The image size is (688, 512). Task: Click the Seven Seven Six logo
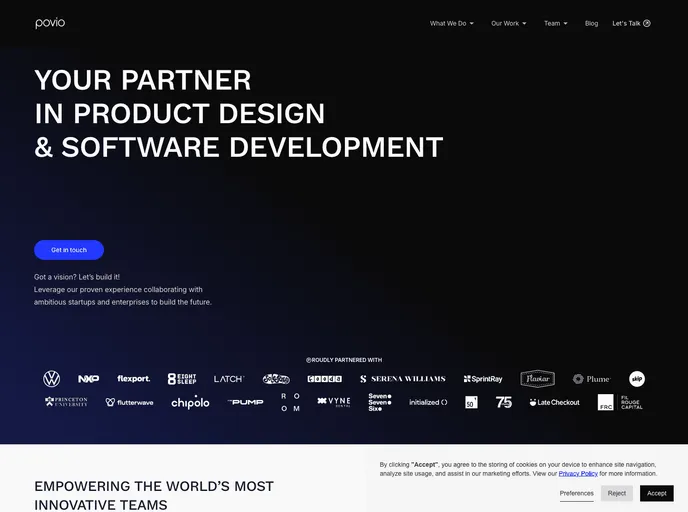(380, 402)
